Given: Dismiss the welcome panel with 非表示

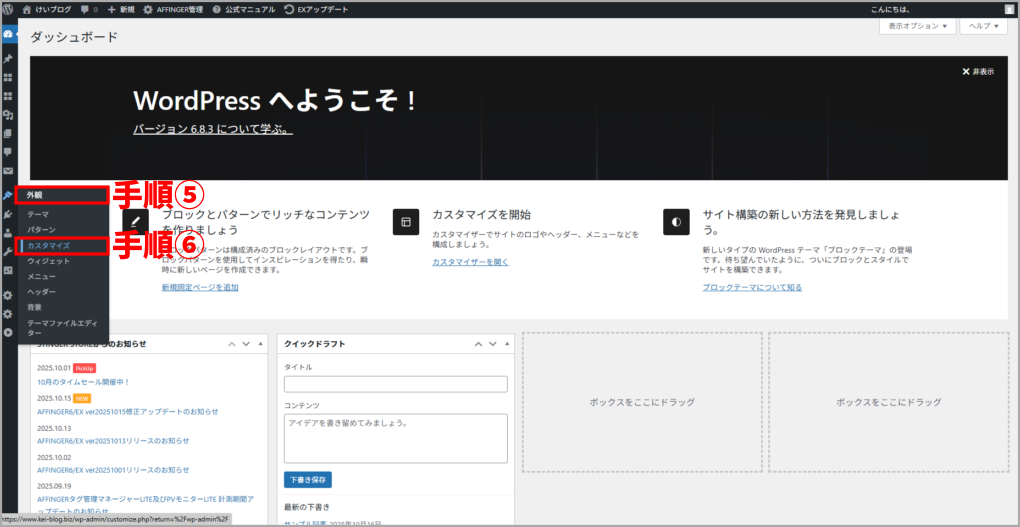Looking at the screenshot, I should tap(977, 72).
